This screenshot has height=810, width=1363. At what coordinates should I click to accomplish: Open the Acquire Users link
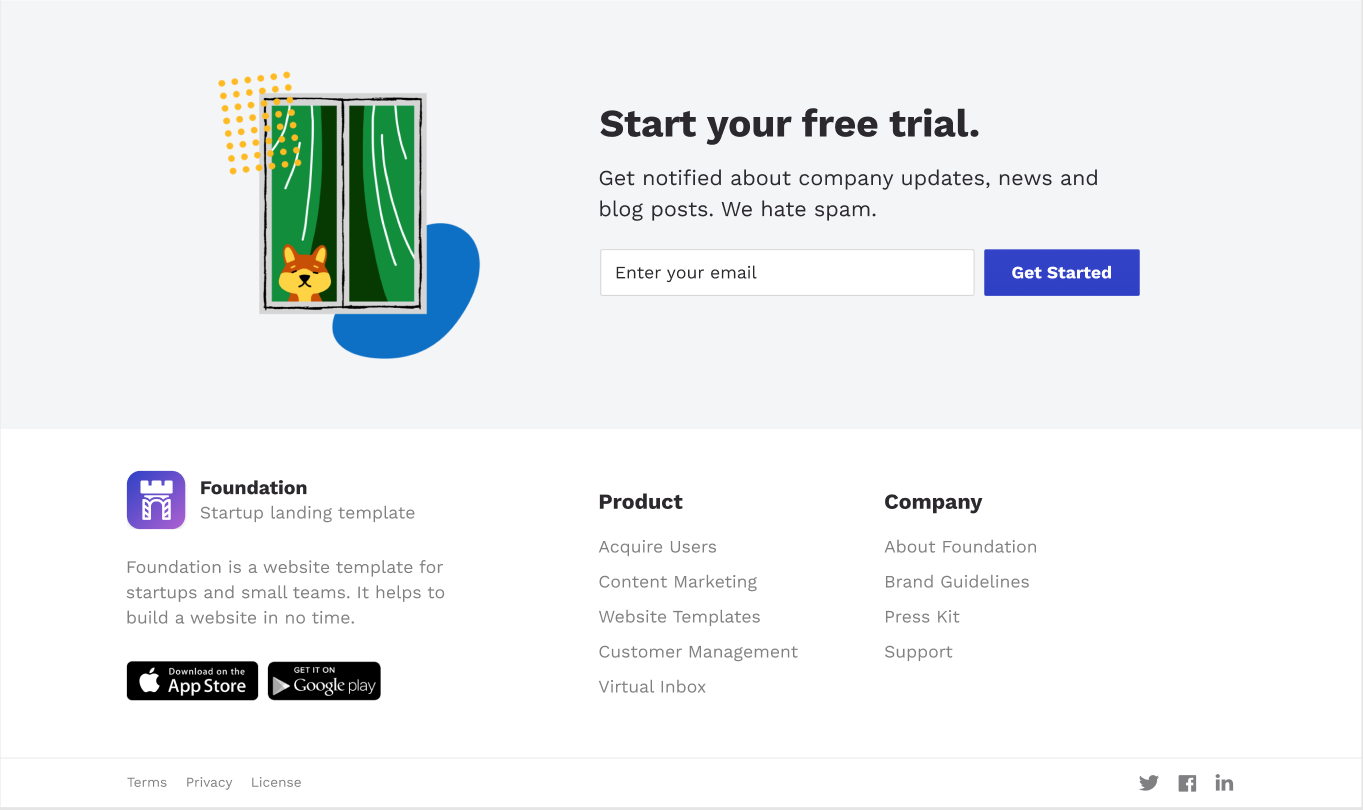point(657,547)
